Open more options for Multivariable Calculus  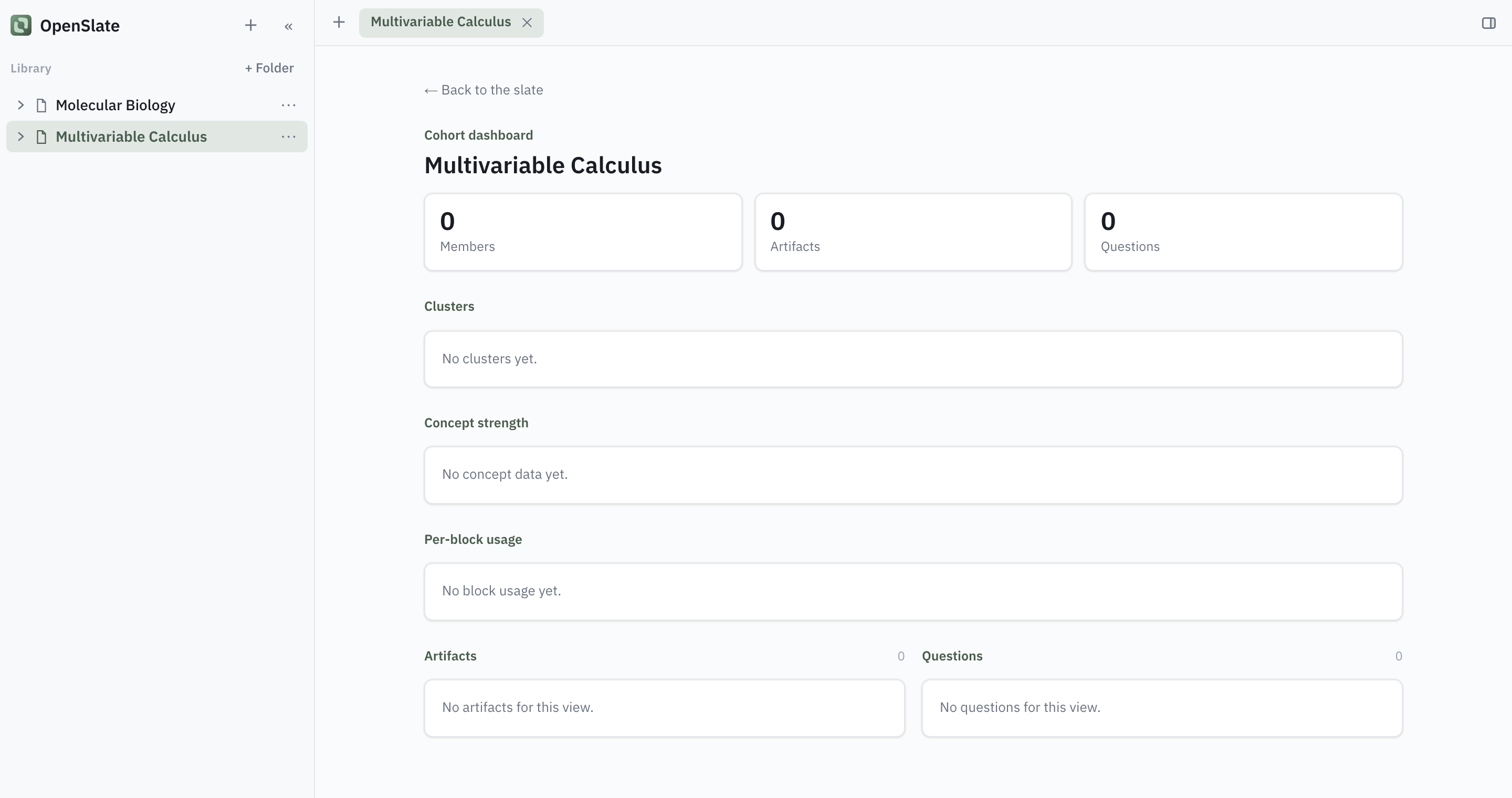(288, 136)
